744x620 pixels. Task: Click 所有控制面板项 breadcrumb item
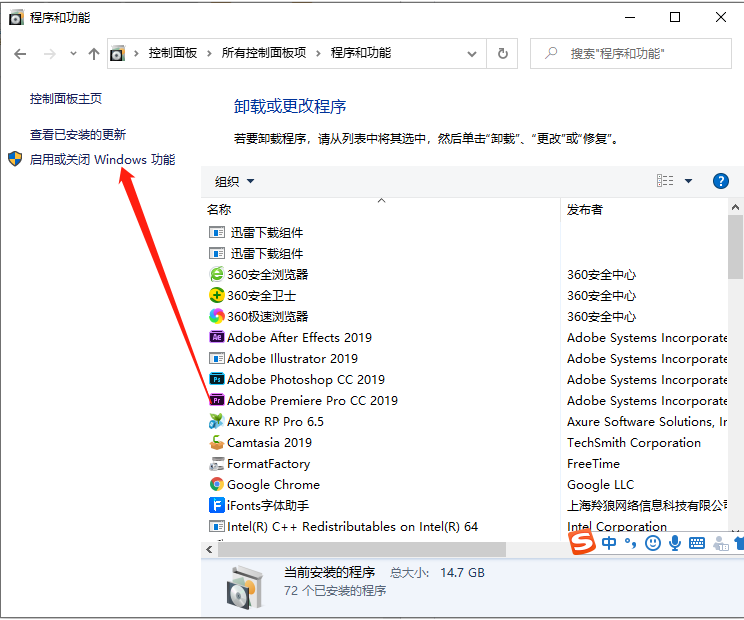click(x=264, y=53)
